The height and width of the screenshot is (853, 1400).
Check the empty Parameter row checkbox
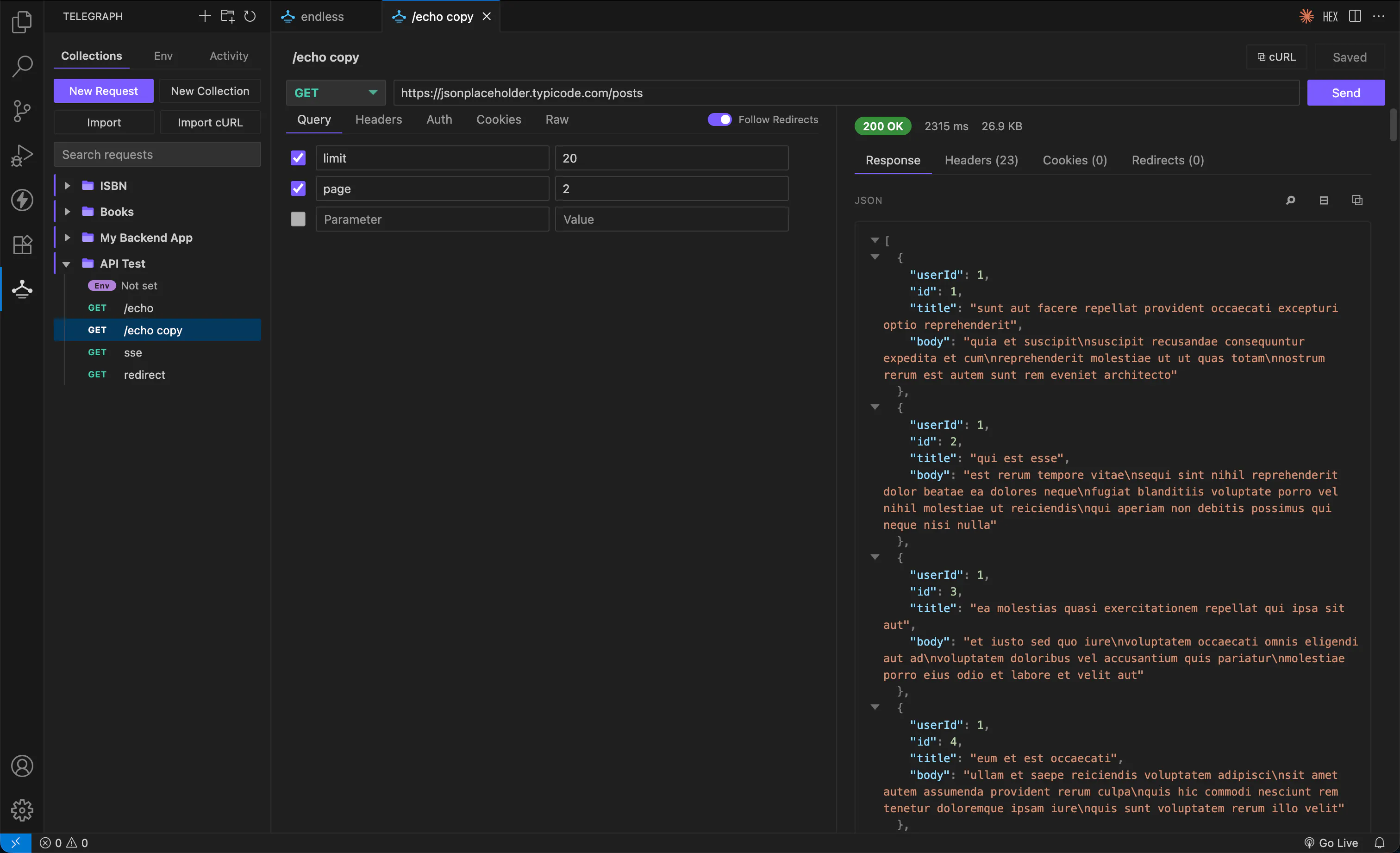point(298,219)
